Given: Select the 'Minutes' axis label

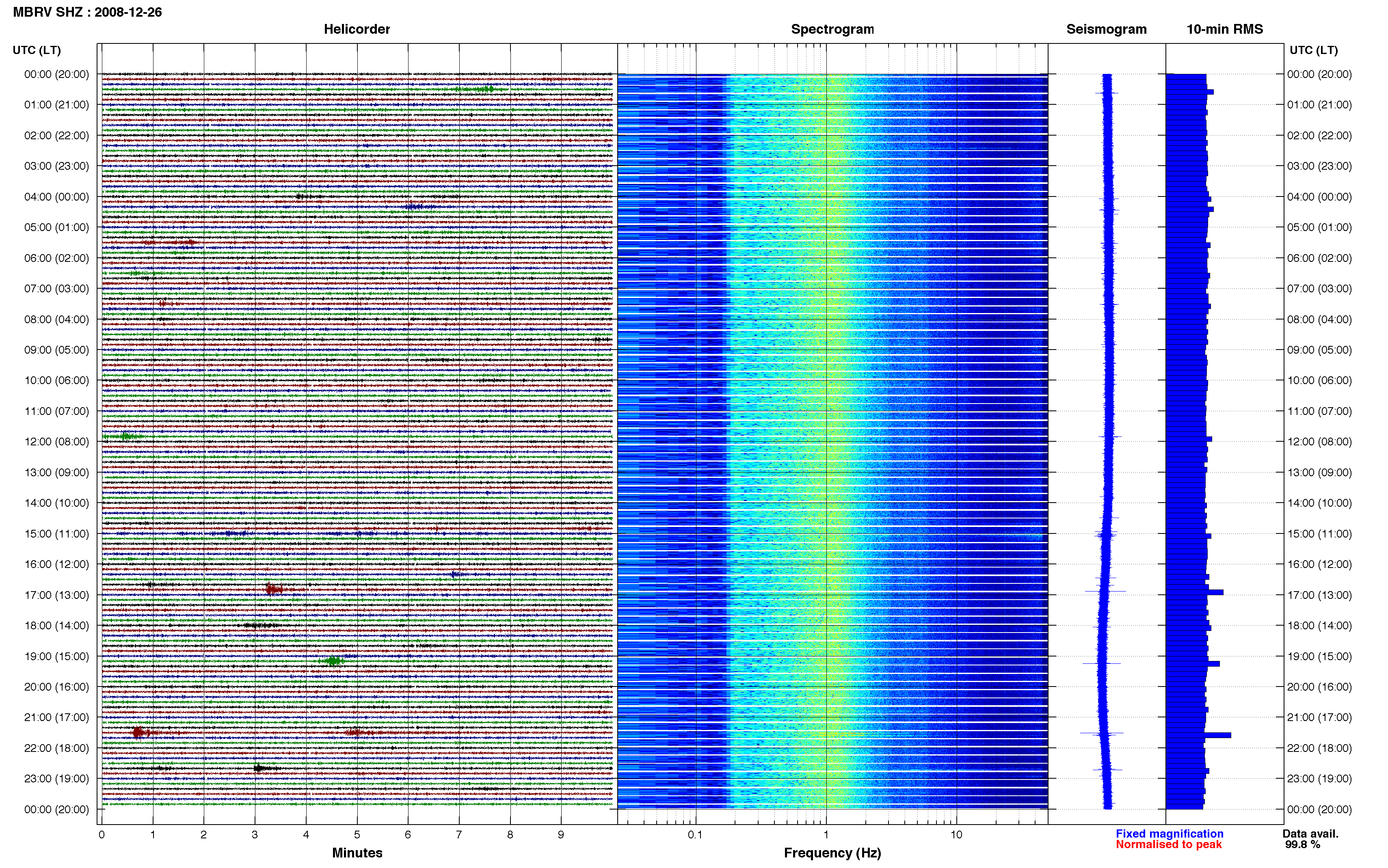Looking at the screenshot, I should pyautogui.click(x=357, y=853).
